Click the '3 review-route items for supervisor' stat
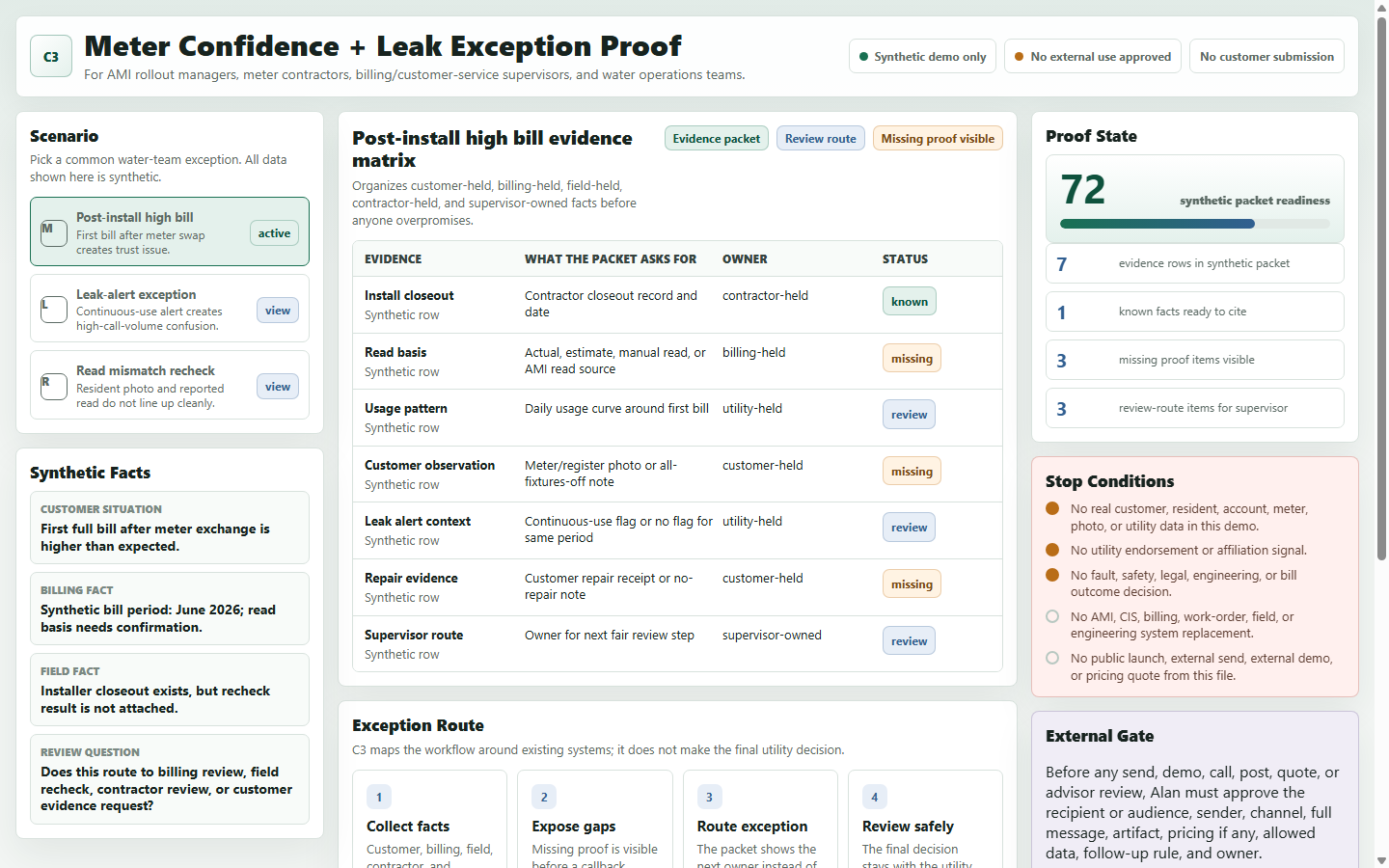This screenshot has height=868, width=1389. [1195, 408]
